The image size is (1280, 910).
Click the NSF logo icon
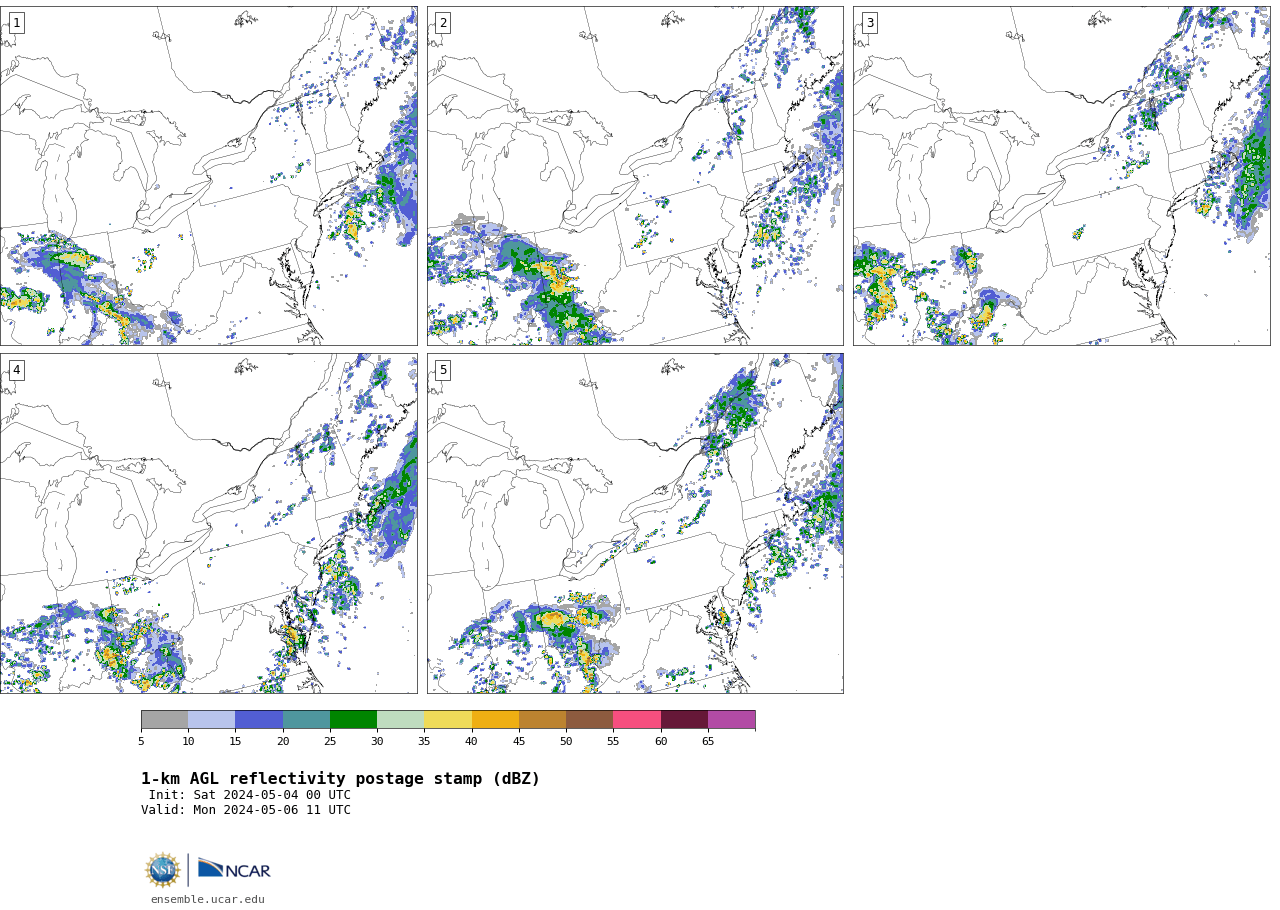coord(163,870)
